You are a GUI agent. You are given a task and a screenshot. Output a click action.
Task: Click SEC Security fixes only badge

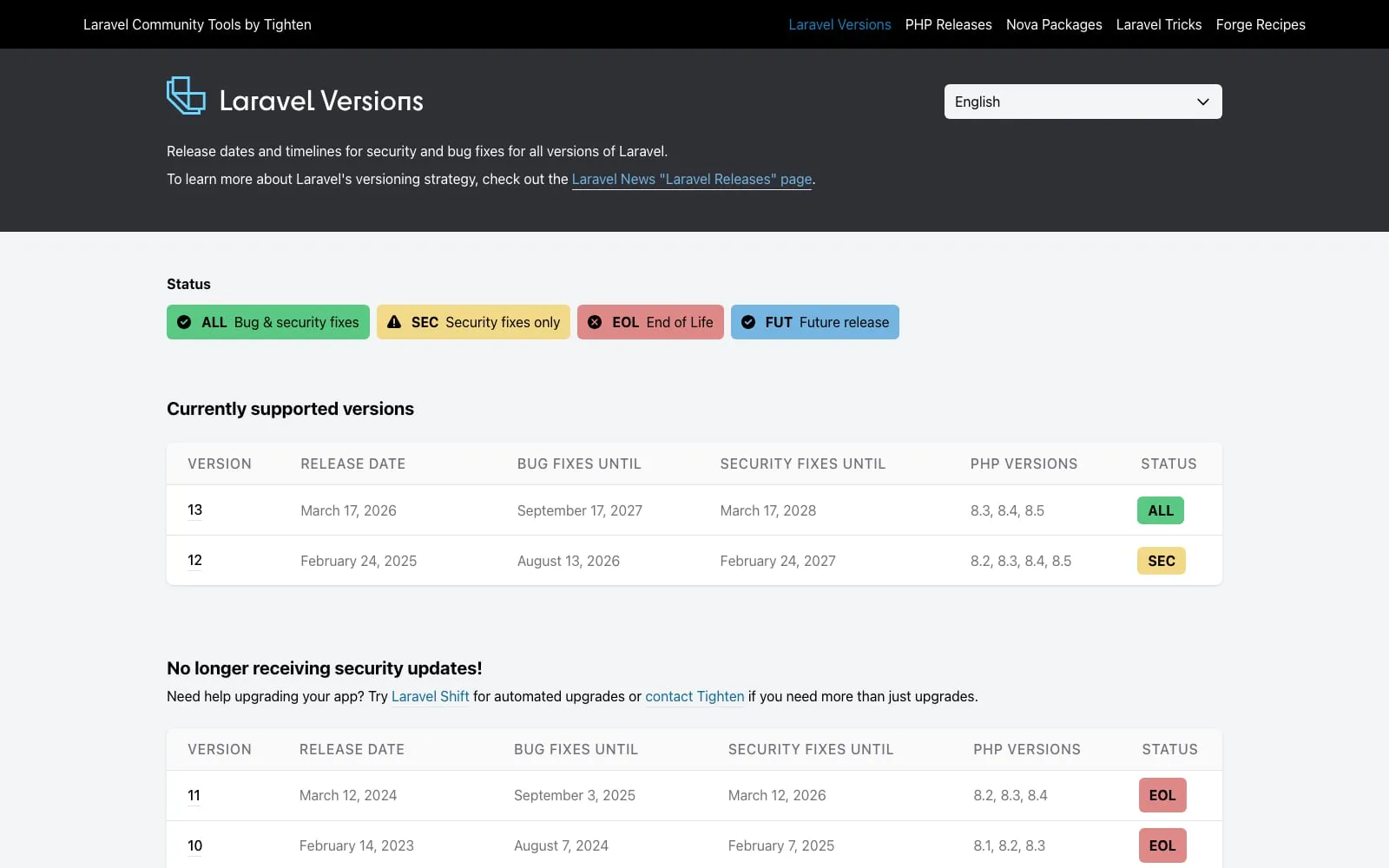click(x=473, y=322)
